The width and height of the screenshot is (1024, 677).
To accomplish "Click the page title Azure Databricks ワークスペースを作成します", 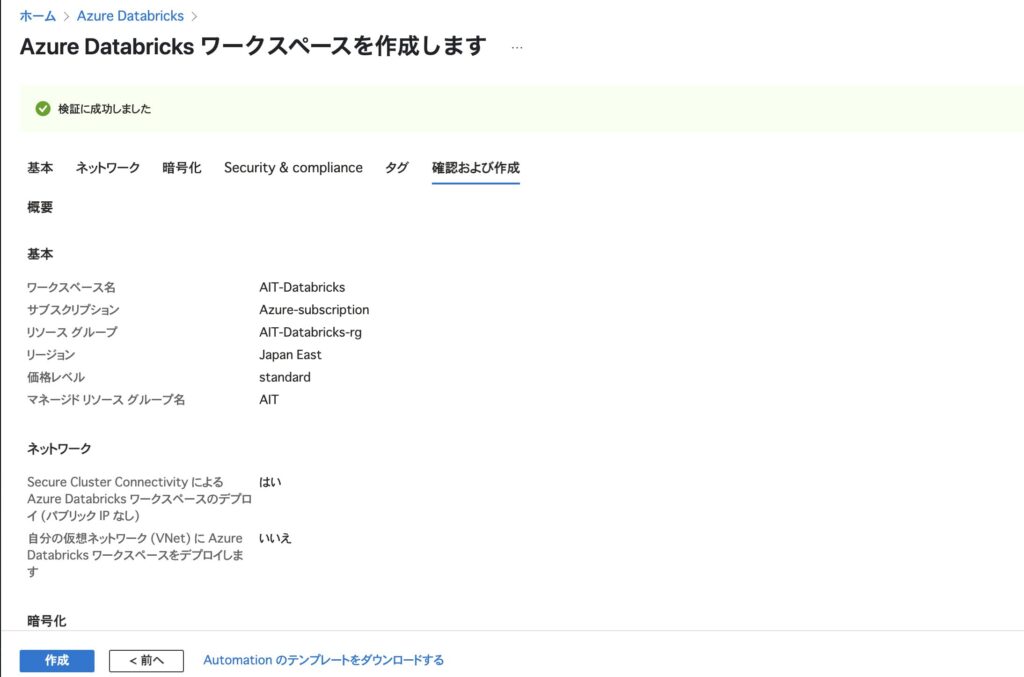I will click(x=253, y=46).
